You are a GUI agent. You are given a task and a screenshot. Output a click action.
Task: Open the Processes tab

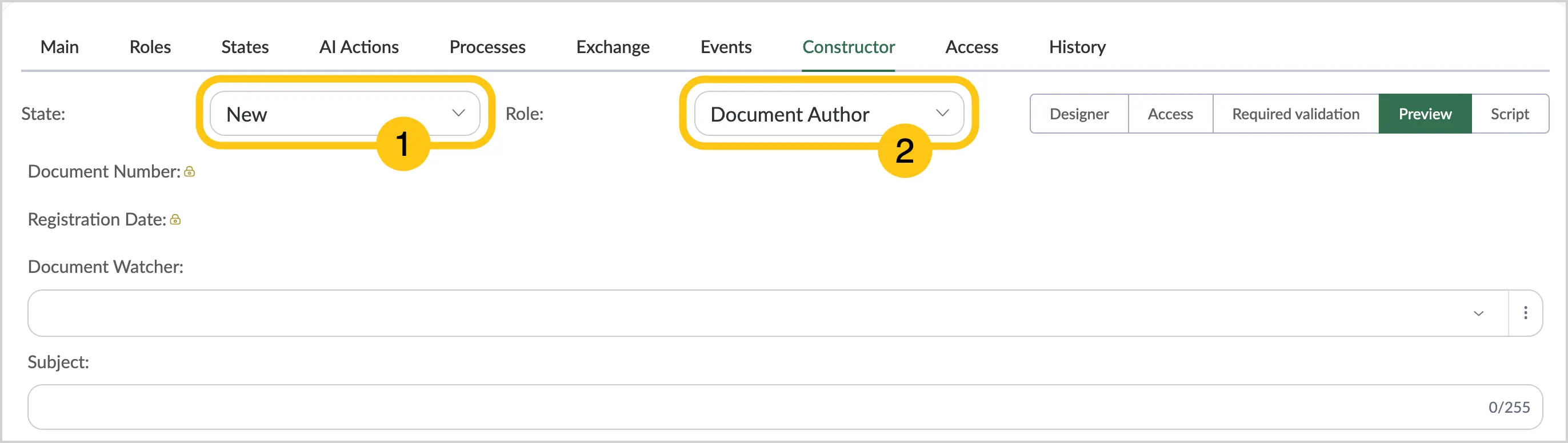point(487,47)
